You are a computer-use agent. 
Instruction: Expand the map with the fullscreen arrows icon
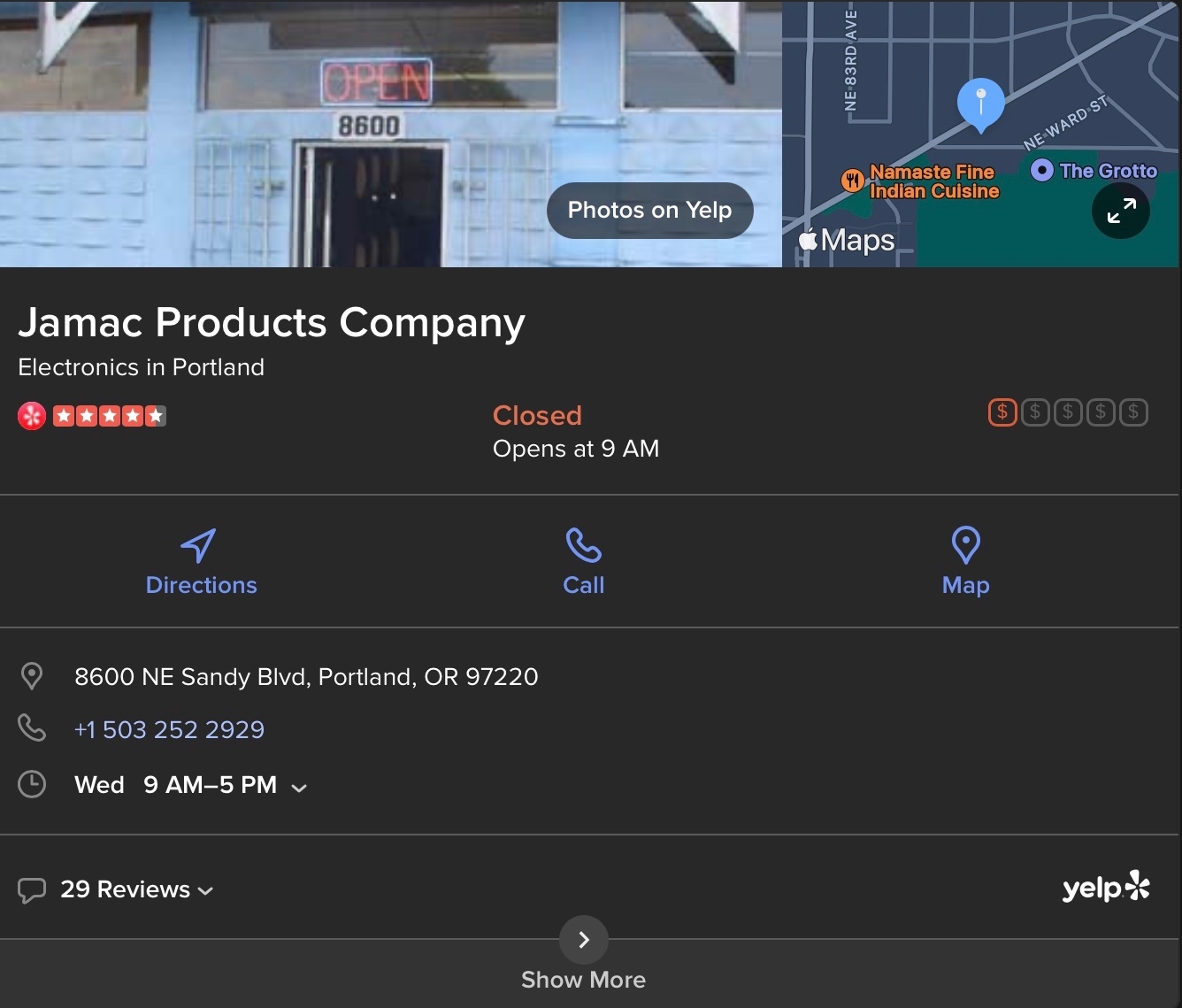(1121, 211)
